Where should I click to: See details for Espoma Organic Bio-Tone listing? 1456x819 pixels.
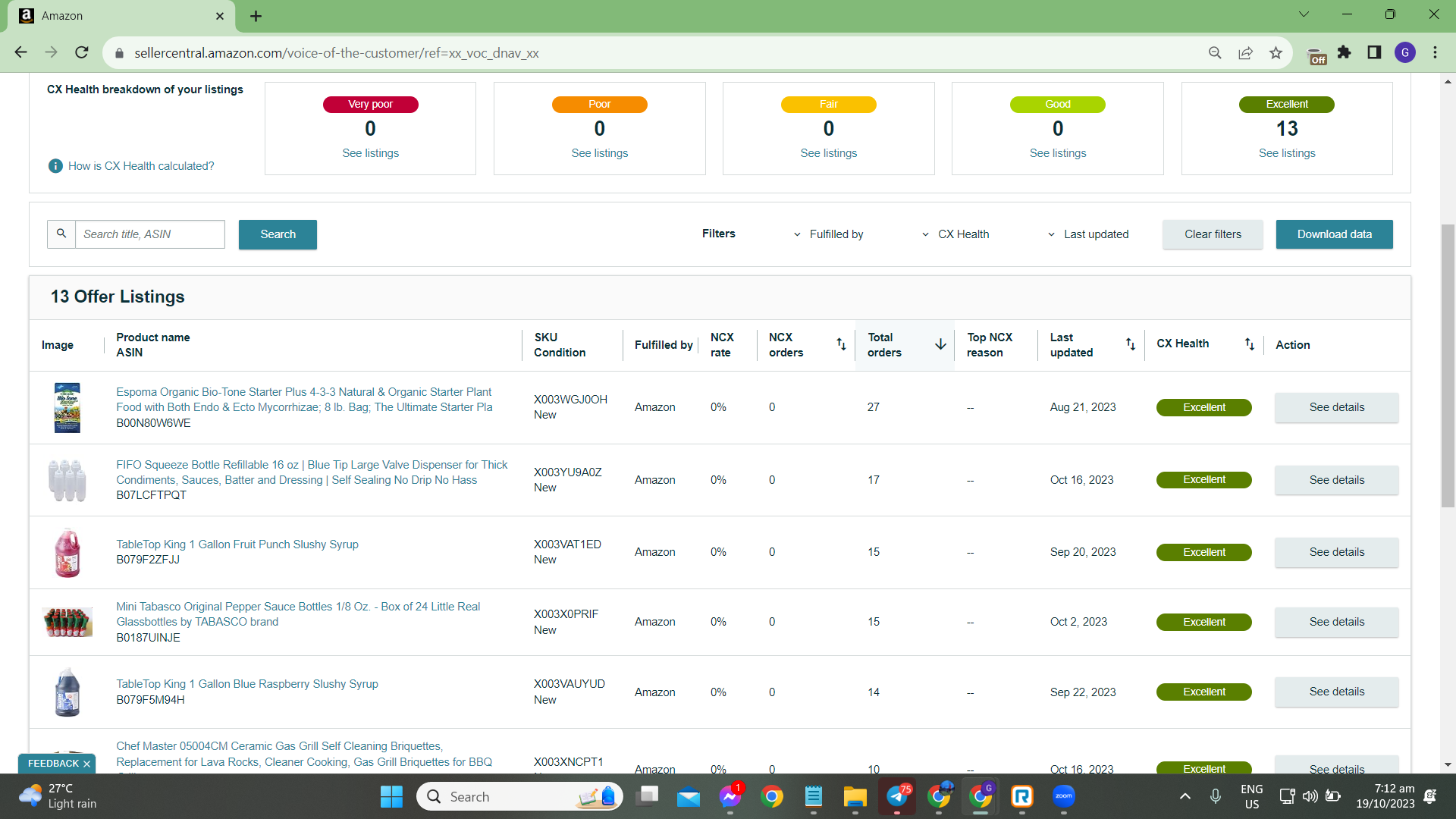(1336, 407)
